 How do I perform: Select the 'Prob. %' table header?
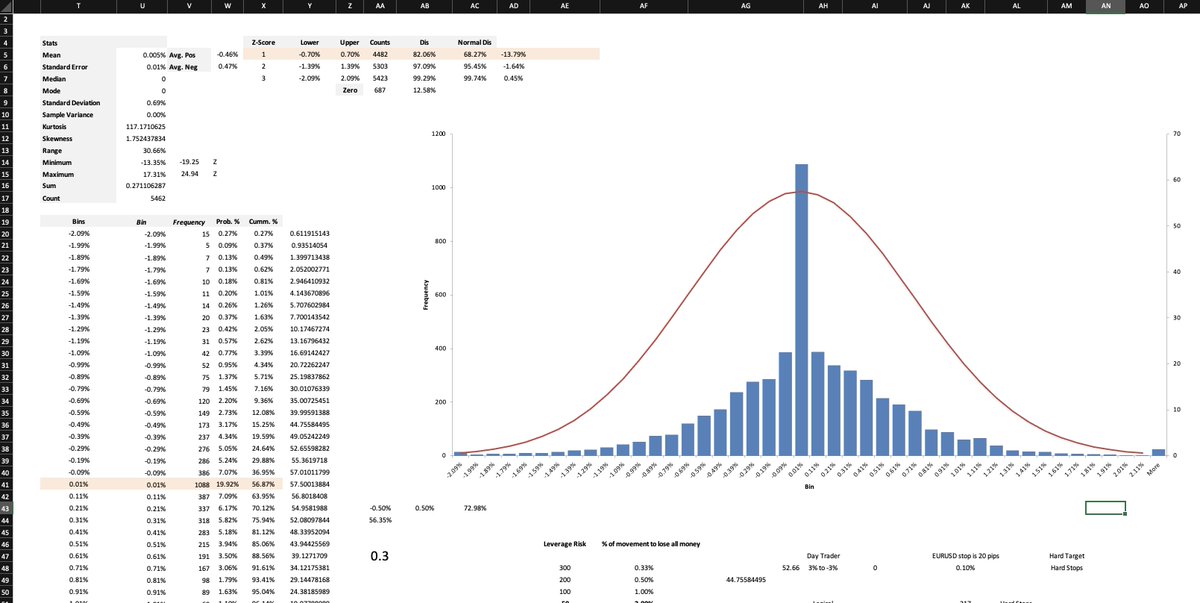pos(228,220)
